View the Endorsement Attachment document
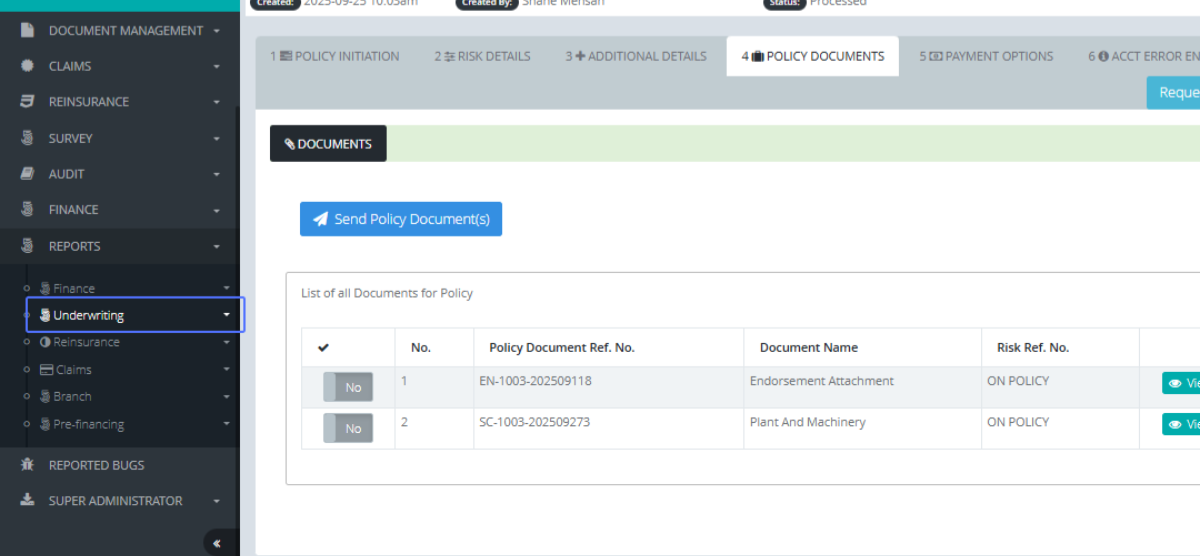 (x=1182, y=383)
